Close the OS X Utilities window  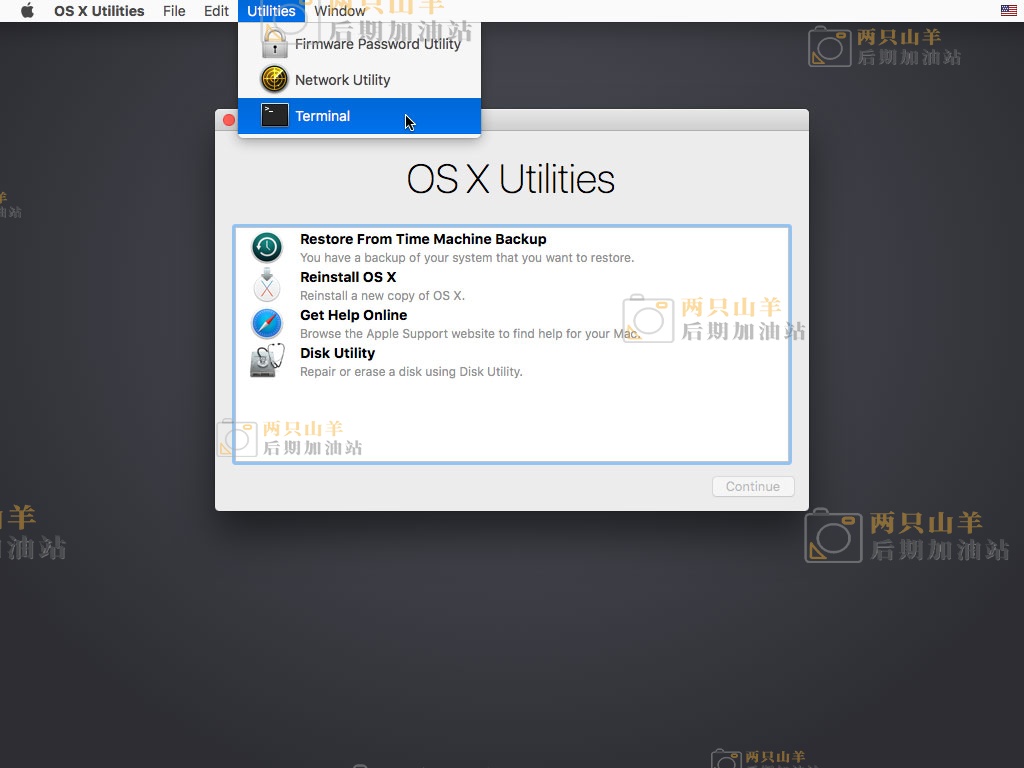(229, 120)
